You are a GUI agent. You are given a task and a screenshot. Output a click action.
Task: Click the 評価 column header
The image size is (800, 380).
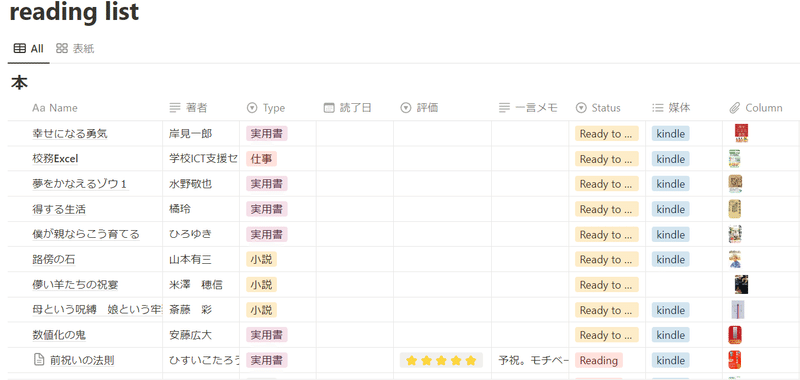coord(419,108)
